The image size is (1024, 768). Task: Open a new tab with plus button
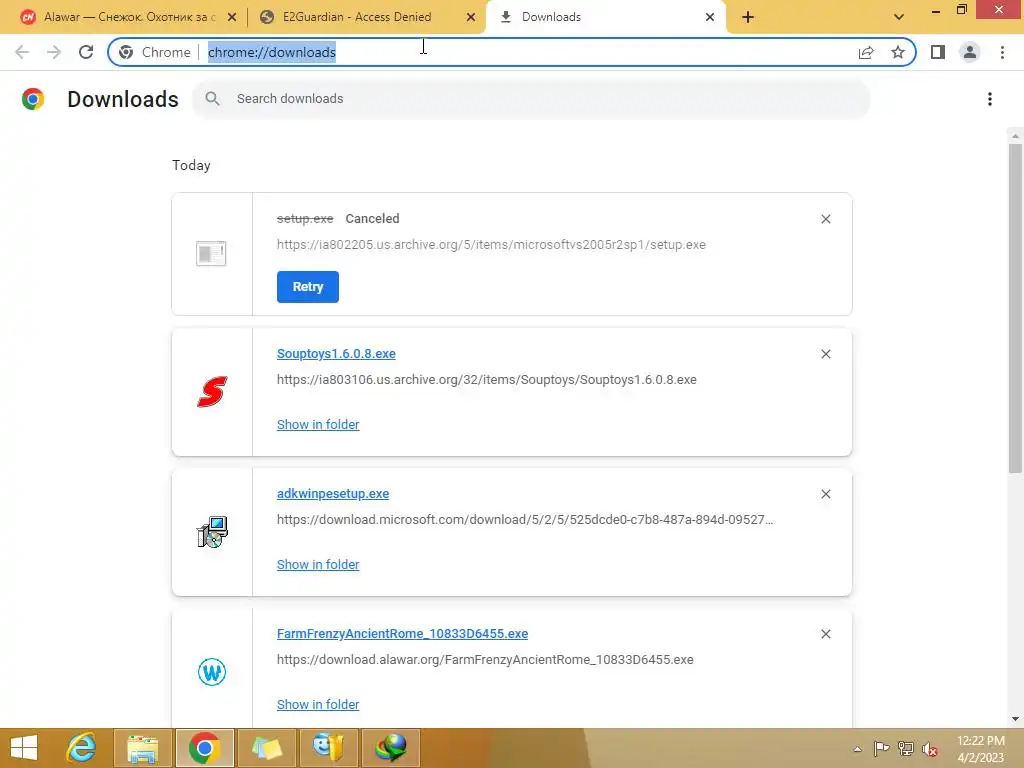click(748, 17)
